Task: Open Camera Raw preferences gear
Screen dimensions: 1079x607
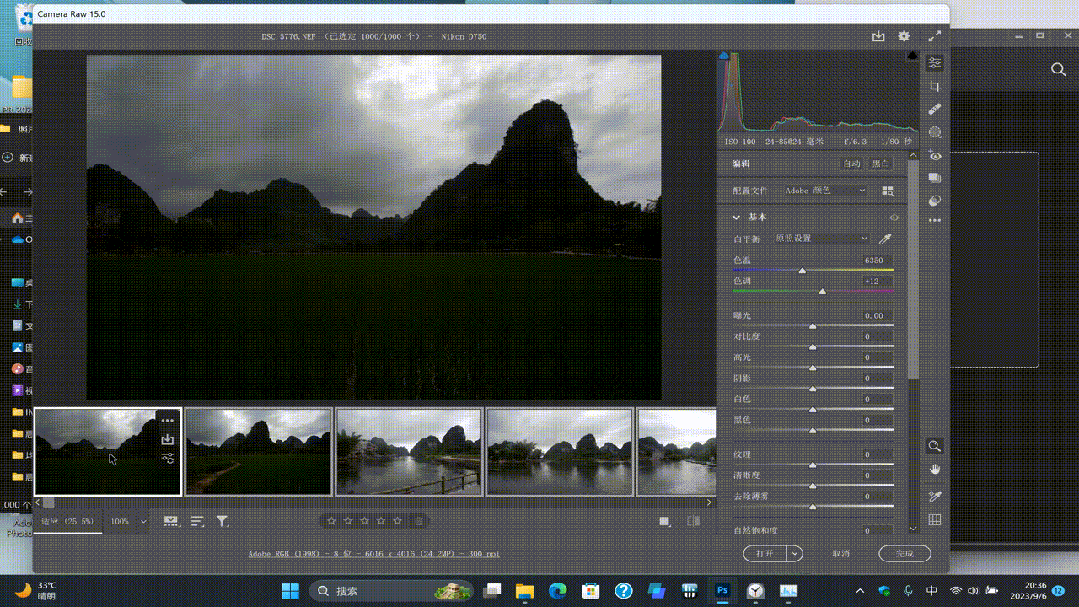Action: pyautogui.click(x=904, y=36)
